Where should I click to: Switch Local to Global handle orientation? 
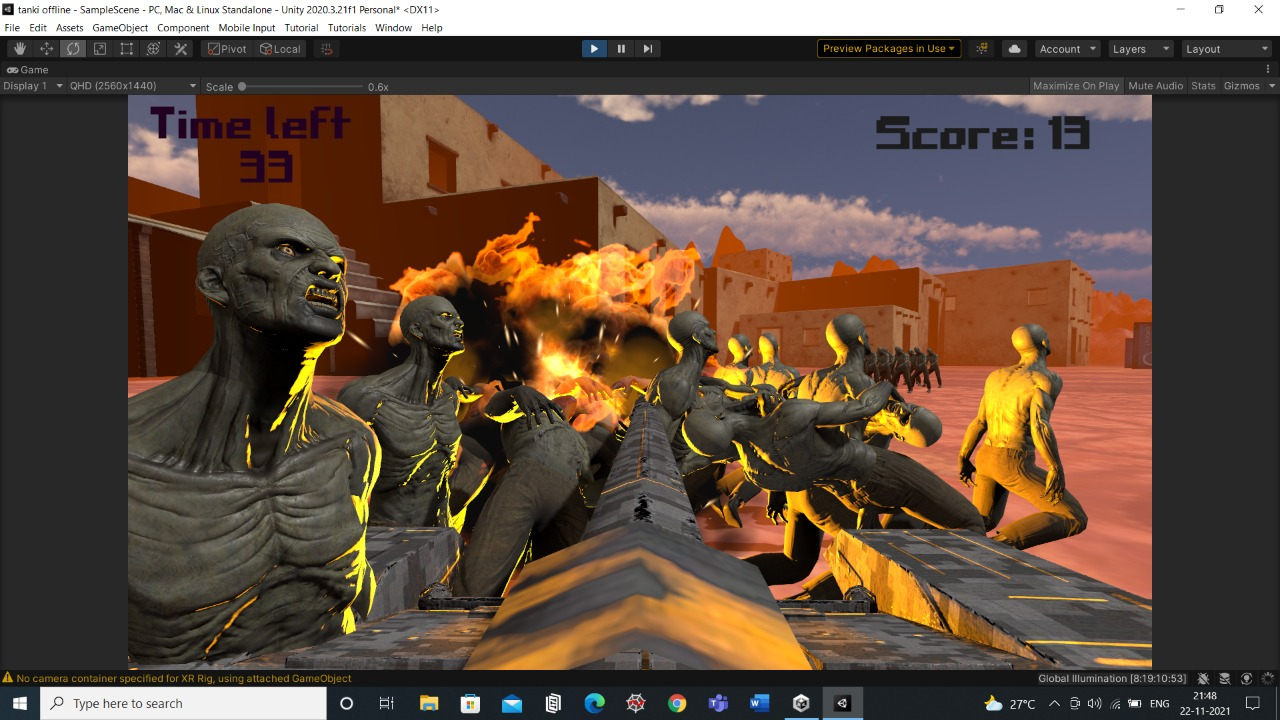(x=280, y=48)
